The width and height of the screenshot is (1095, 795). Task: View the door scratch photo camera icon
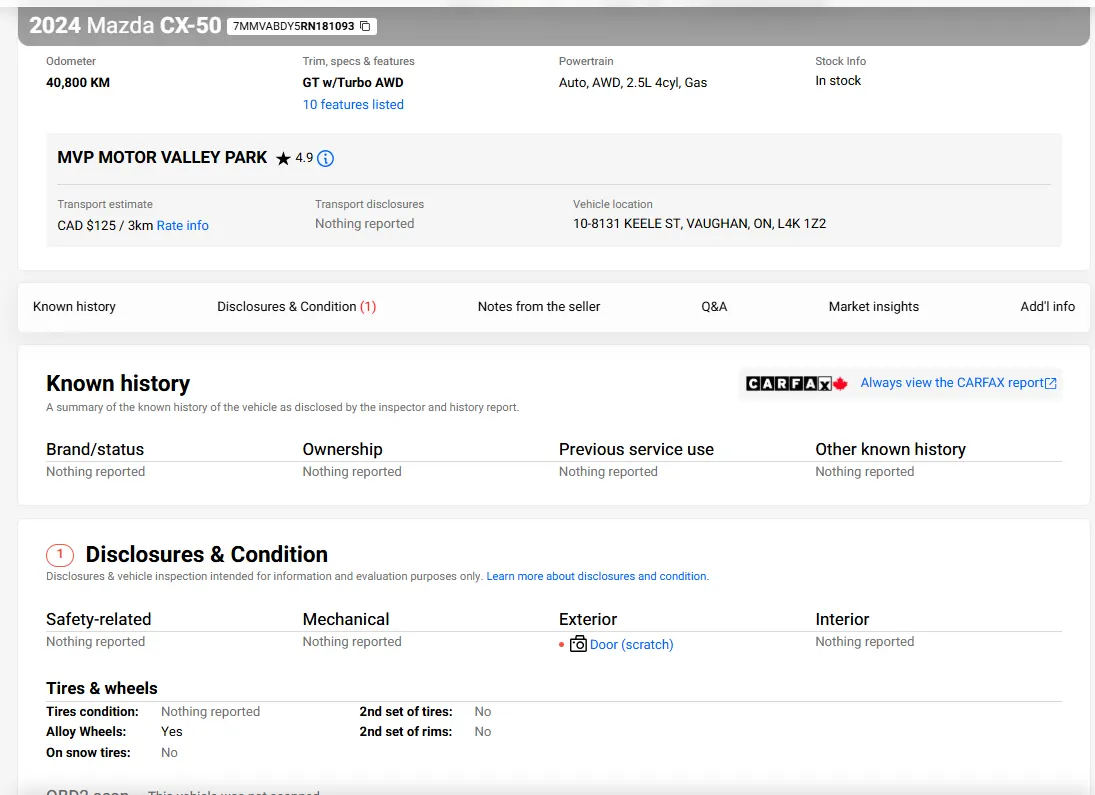[578, 644]
